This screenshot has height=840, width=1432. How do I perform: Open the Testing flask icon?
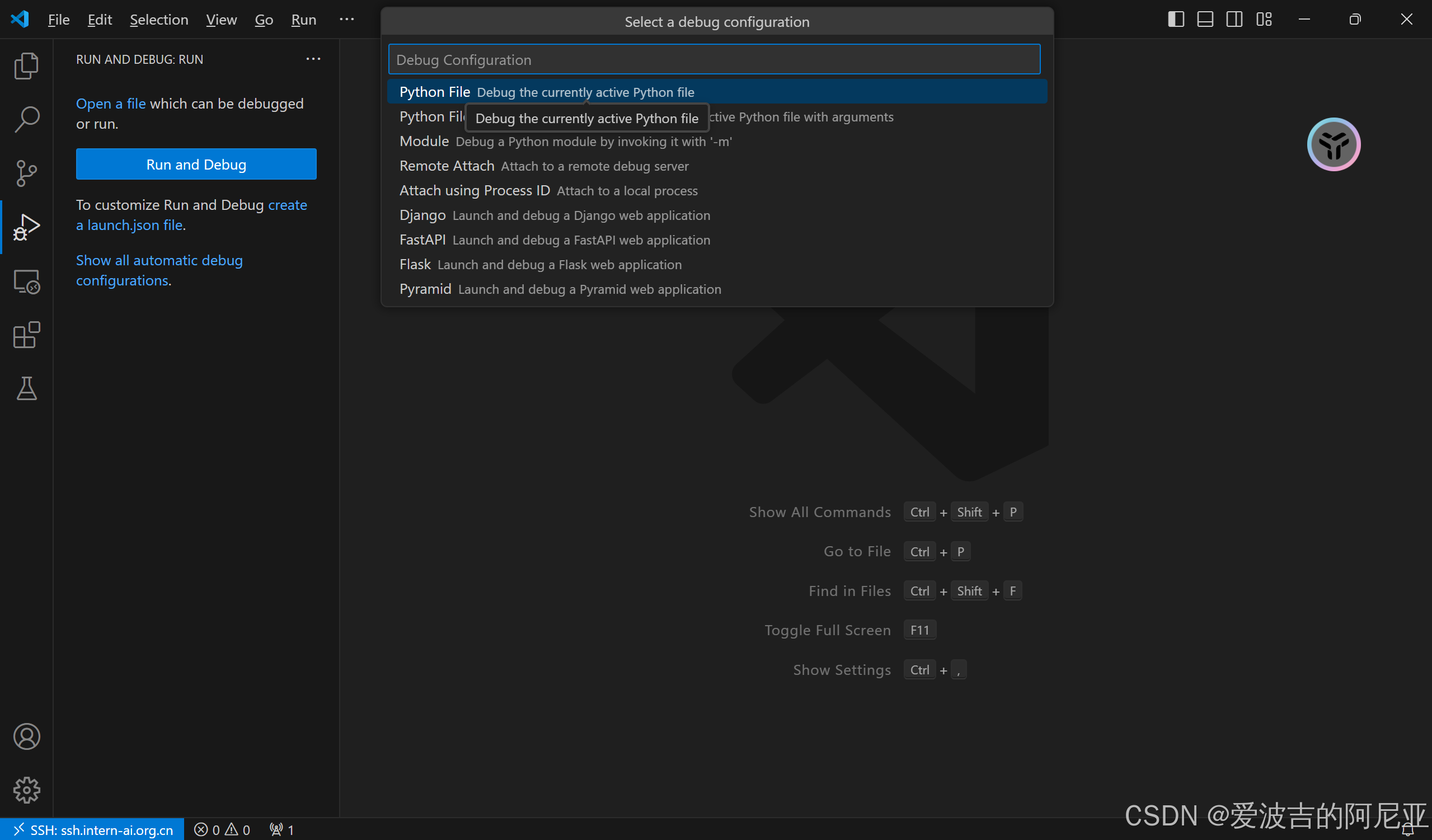click(x=26, y=388)
